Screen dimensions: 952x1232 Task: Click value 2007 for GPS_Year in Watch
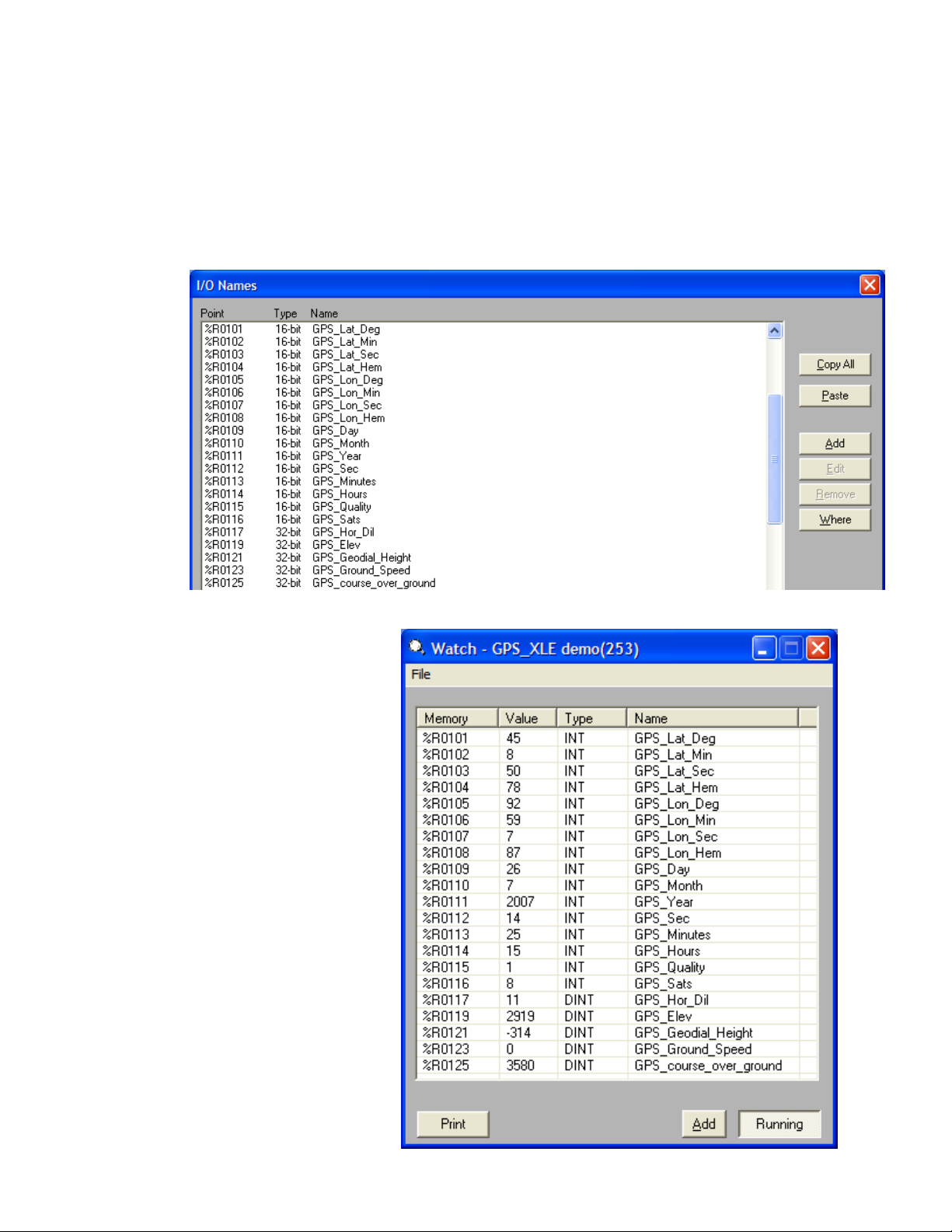click(x=521, y=902)
